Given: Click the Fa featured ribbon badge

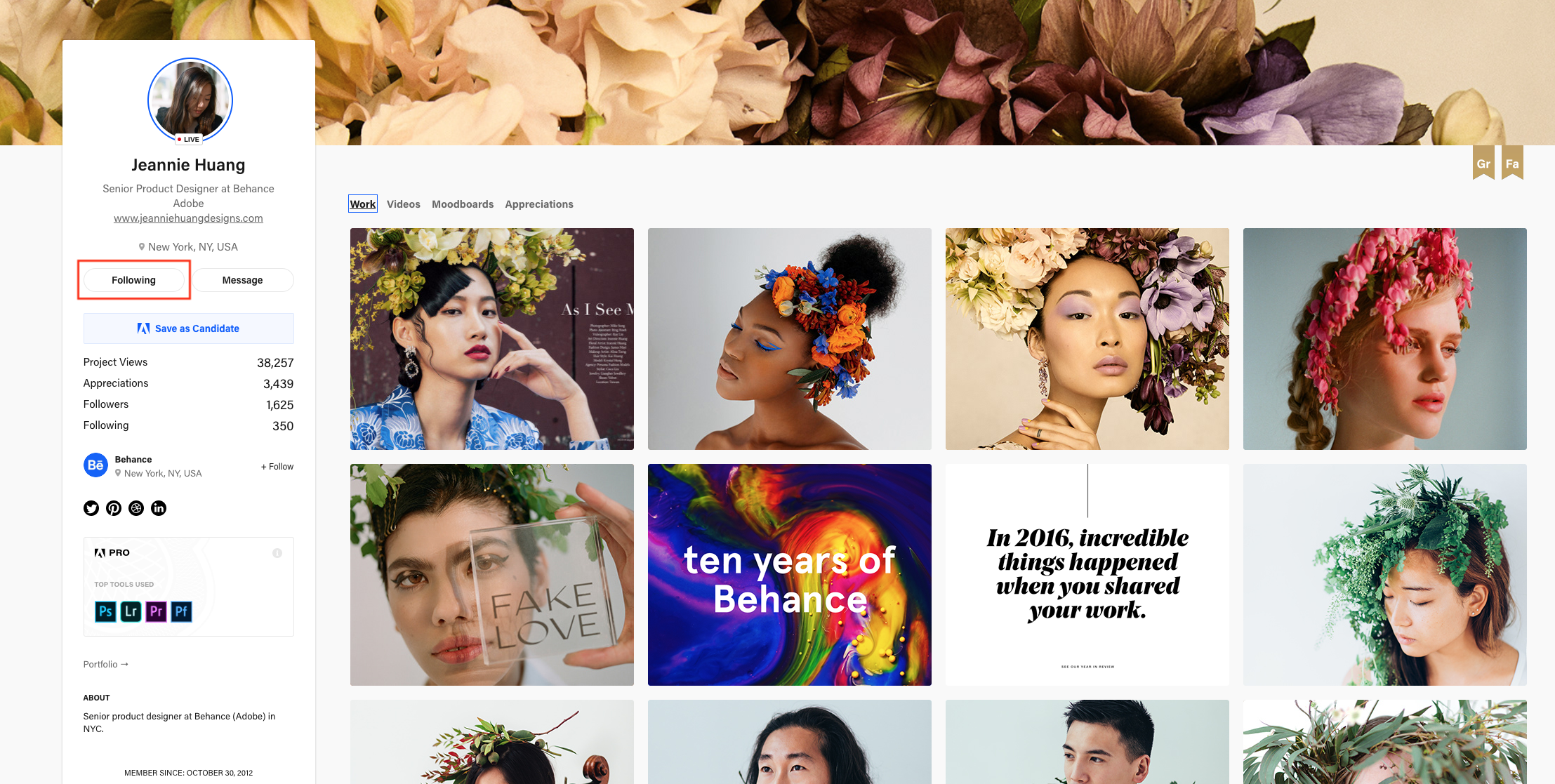Looking at the screenshot, I should [1512, 163].
